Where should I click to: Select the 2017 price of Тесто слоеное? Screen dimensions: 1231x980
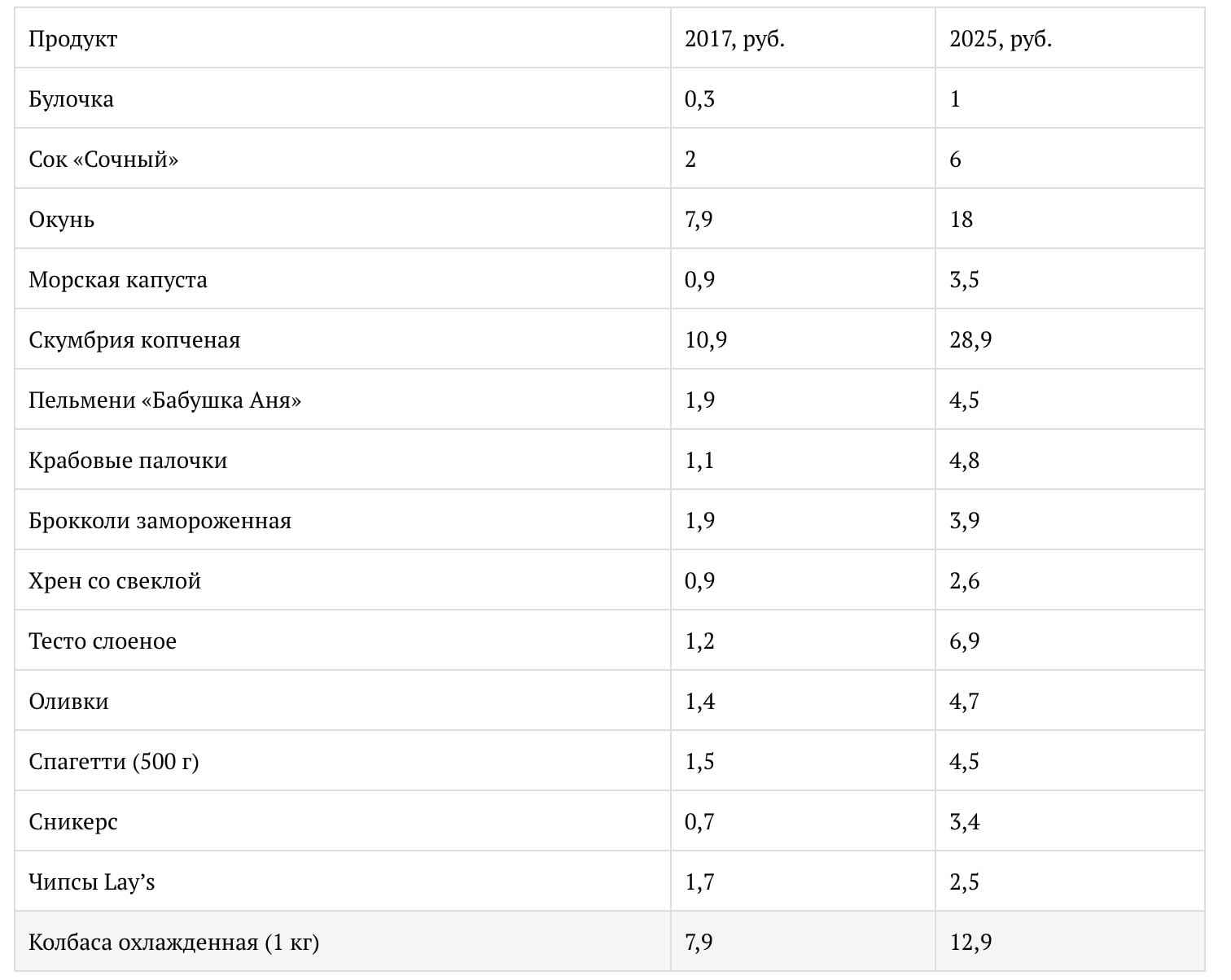(x=699, y=641)
